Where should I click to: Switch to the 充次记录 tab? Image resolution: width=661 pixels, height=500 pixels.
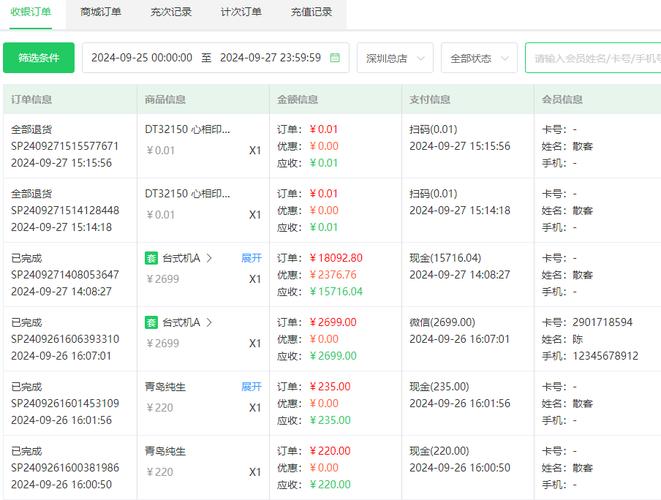171,12
